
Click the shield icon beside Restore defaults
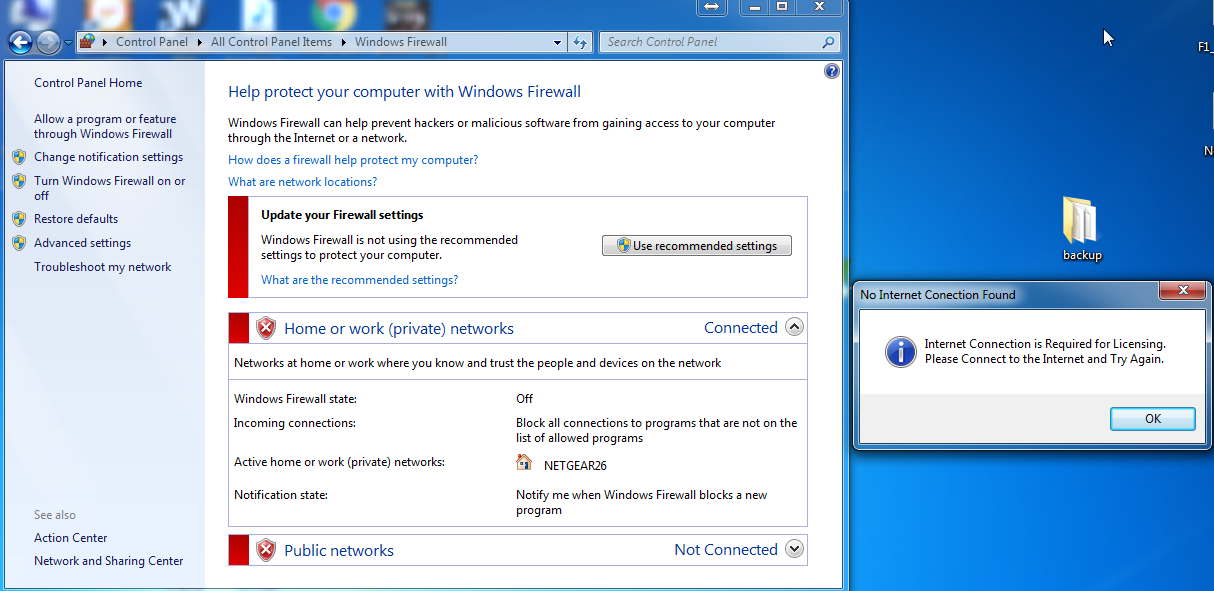tap(19, 219)
